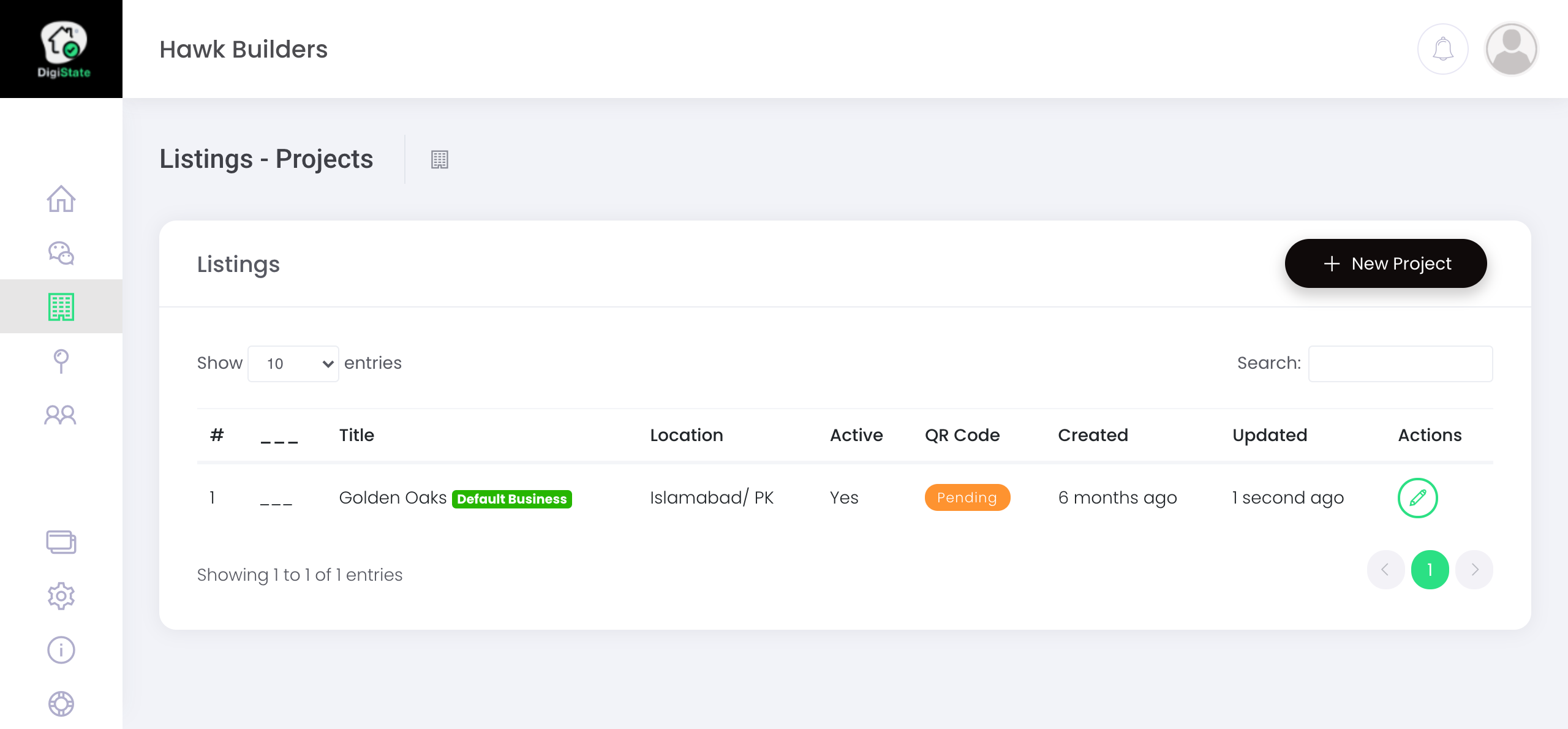Open the users team sidebar icon
The width and height of the screenshot is (1568, 729).
click(61, 415)
